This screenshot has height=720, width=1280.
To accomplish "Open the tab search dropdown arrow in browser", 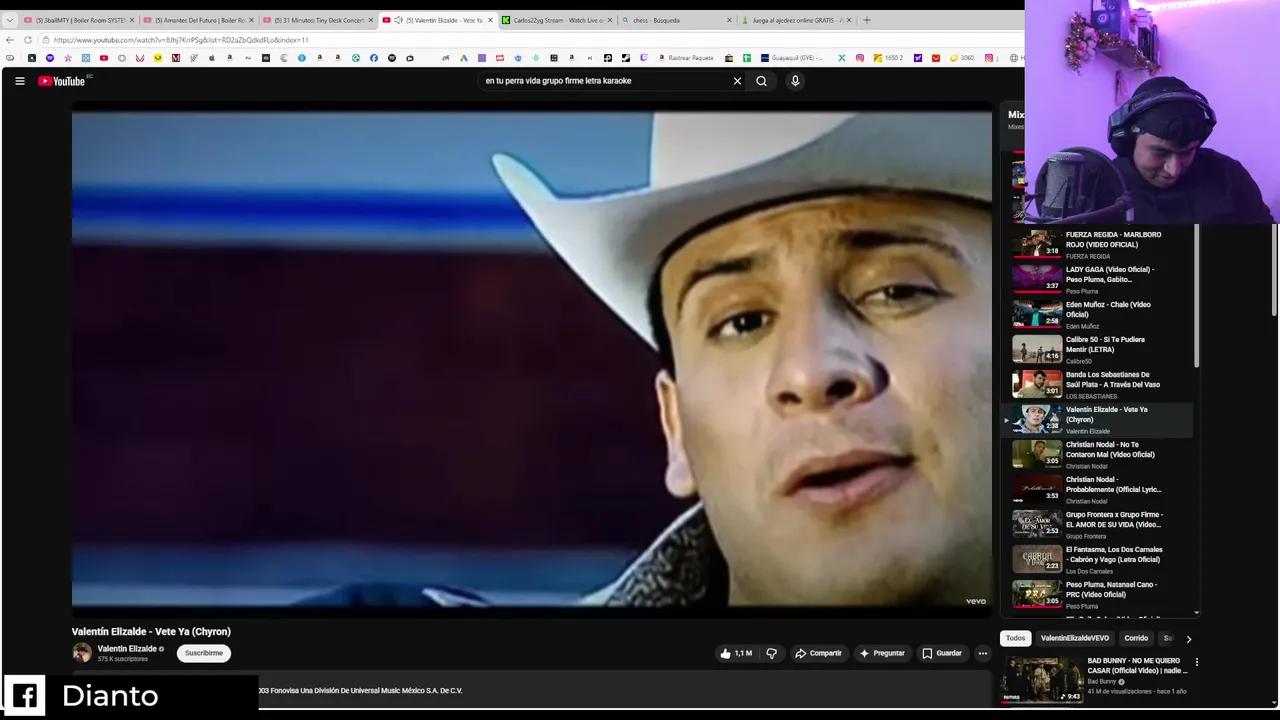I will pyautogui.click(x=10, y=20).
